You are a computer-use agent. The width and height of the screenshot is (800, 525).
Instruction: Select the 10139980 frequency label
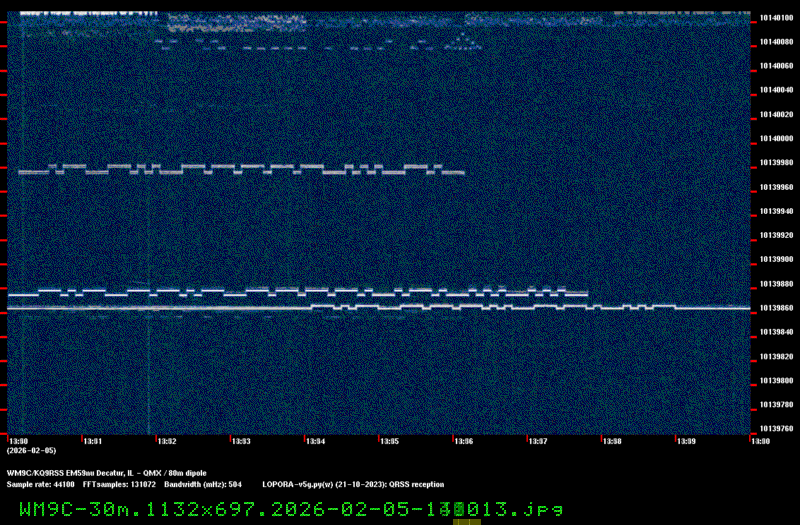tap(776, 163)
